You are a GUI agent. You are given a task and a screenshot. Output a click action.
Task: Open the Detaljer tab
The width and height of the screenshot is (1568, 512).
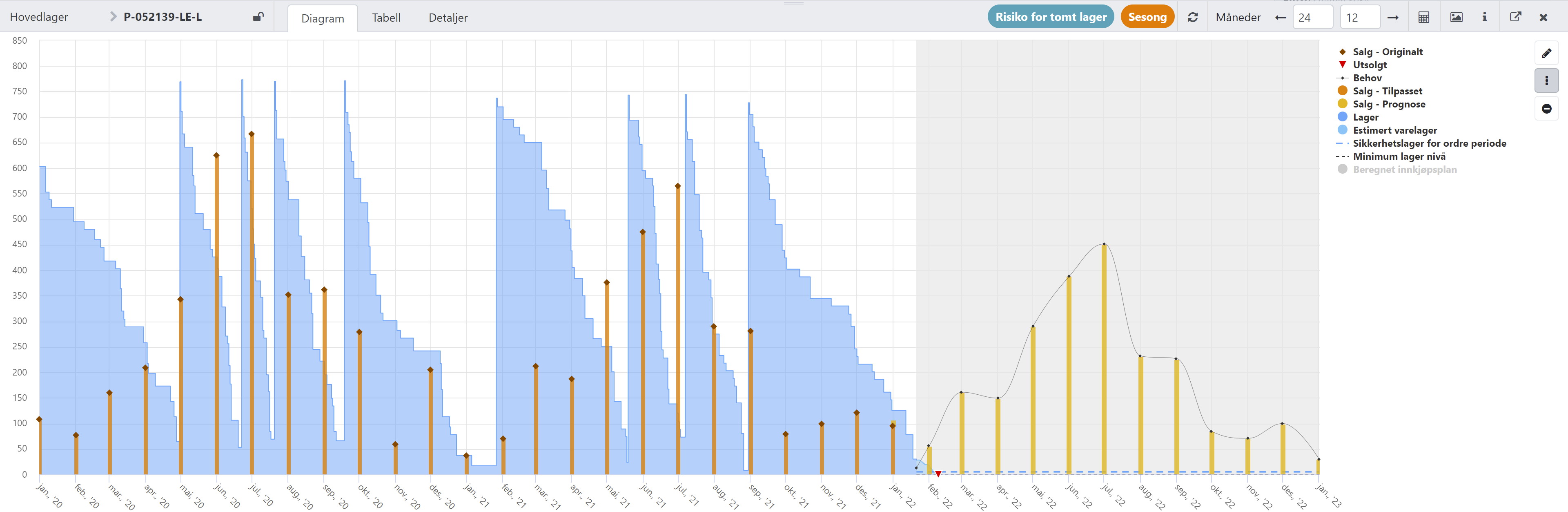pyautogui.click(x=448, y=18)
